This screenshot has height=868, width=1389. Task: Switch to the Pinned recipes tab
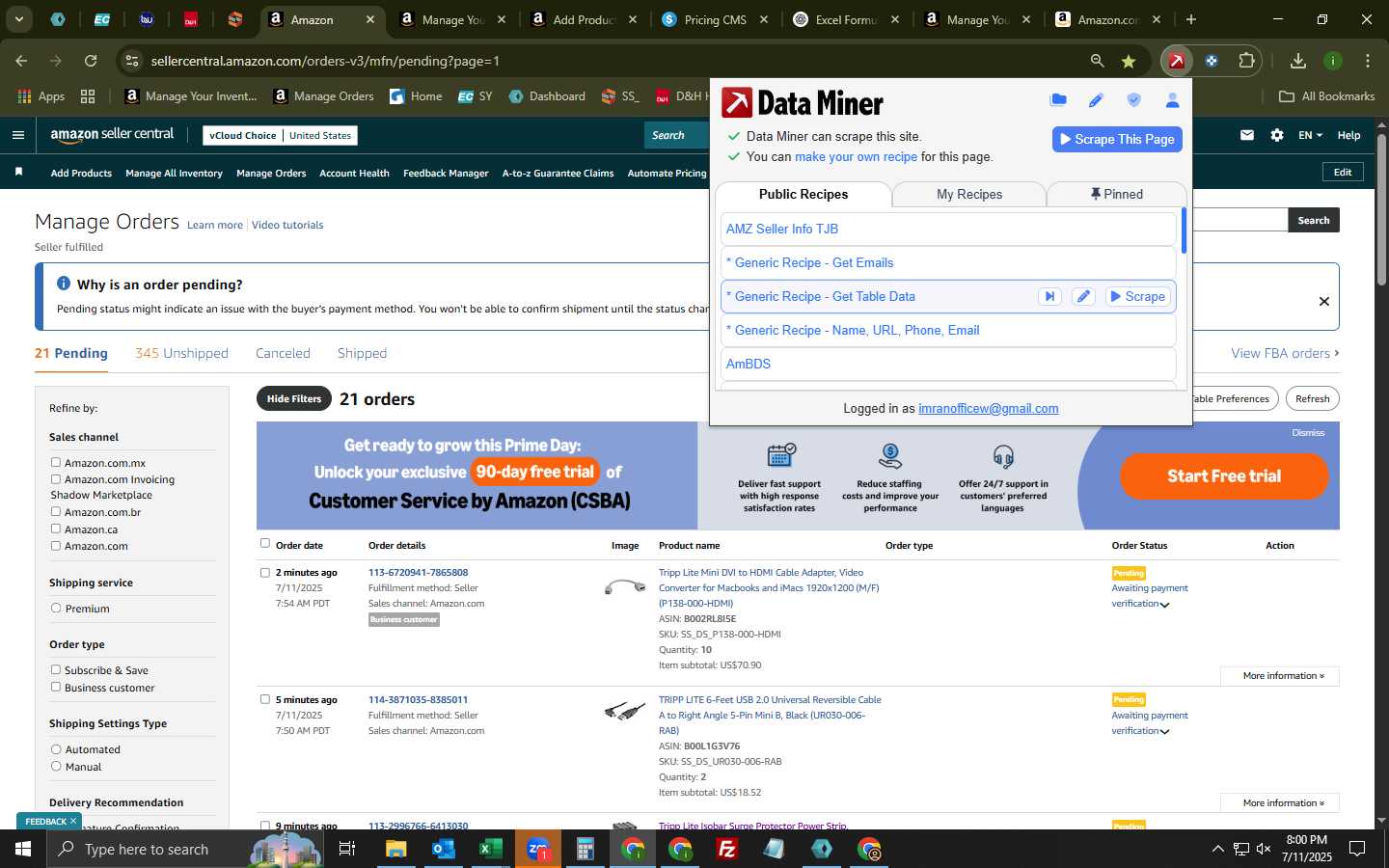1117,194
